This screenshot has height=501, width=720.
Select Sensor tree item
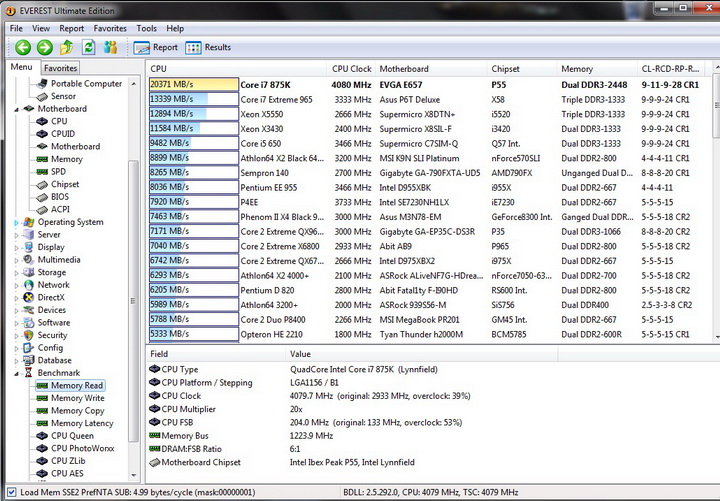(x=63, y=96)
